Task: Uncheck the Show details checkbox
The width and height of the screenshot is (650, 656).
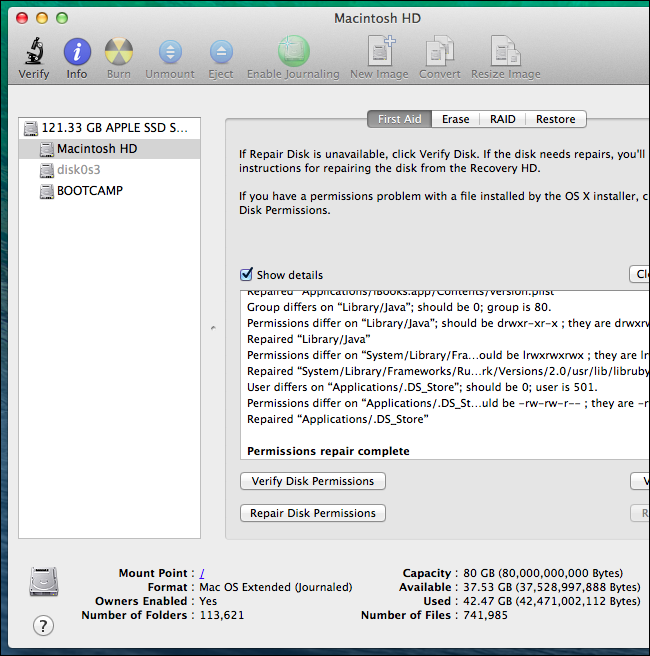Action: (246, 274)
